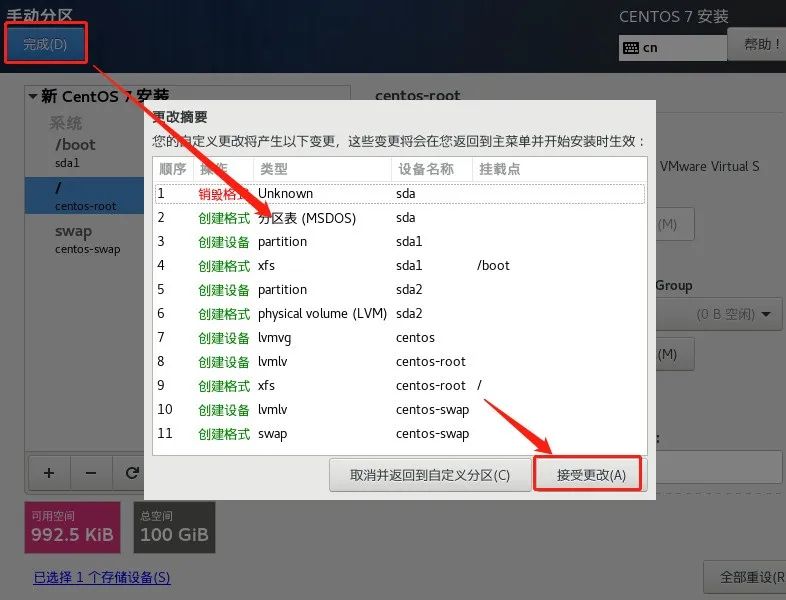The width and height of the screenshot is (786, 600).
Task: Select row 7 lvmvg centos
Action: tap(400, 338)
